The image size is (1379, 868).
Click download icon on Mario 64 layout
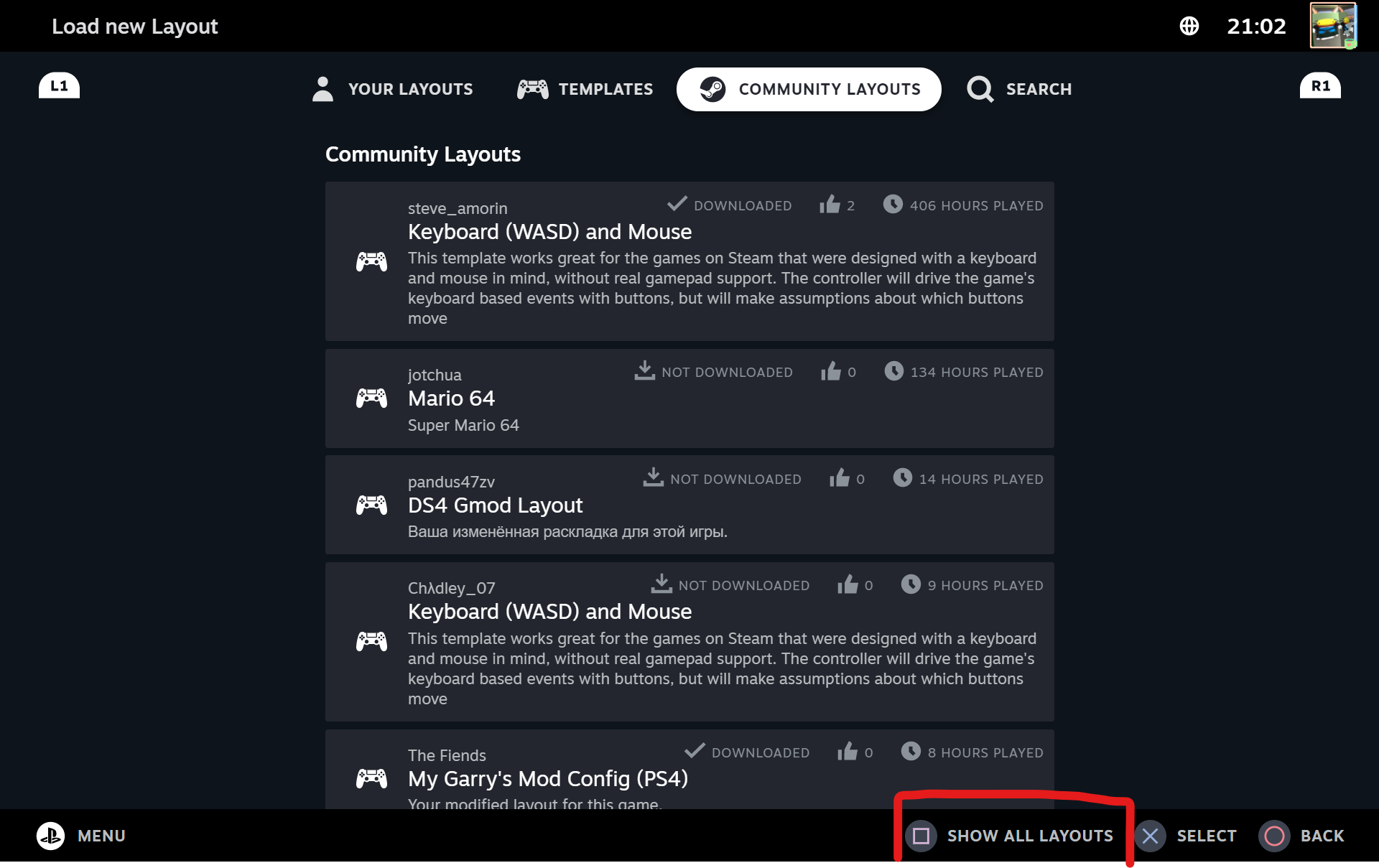tap(644, 370)
